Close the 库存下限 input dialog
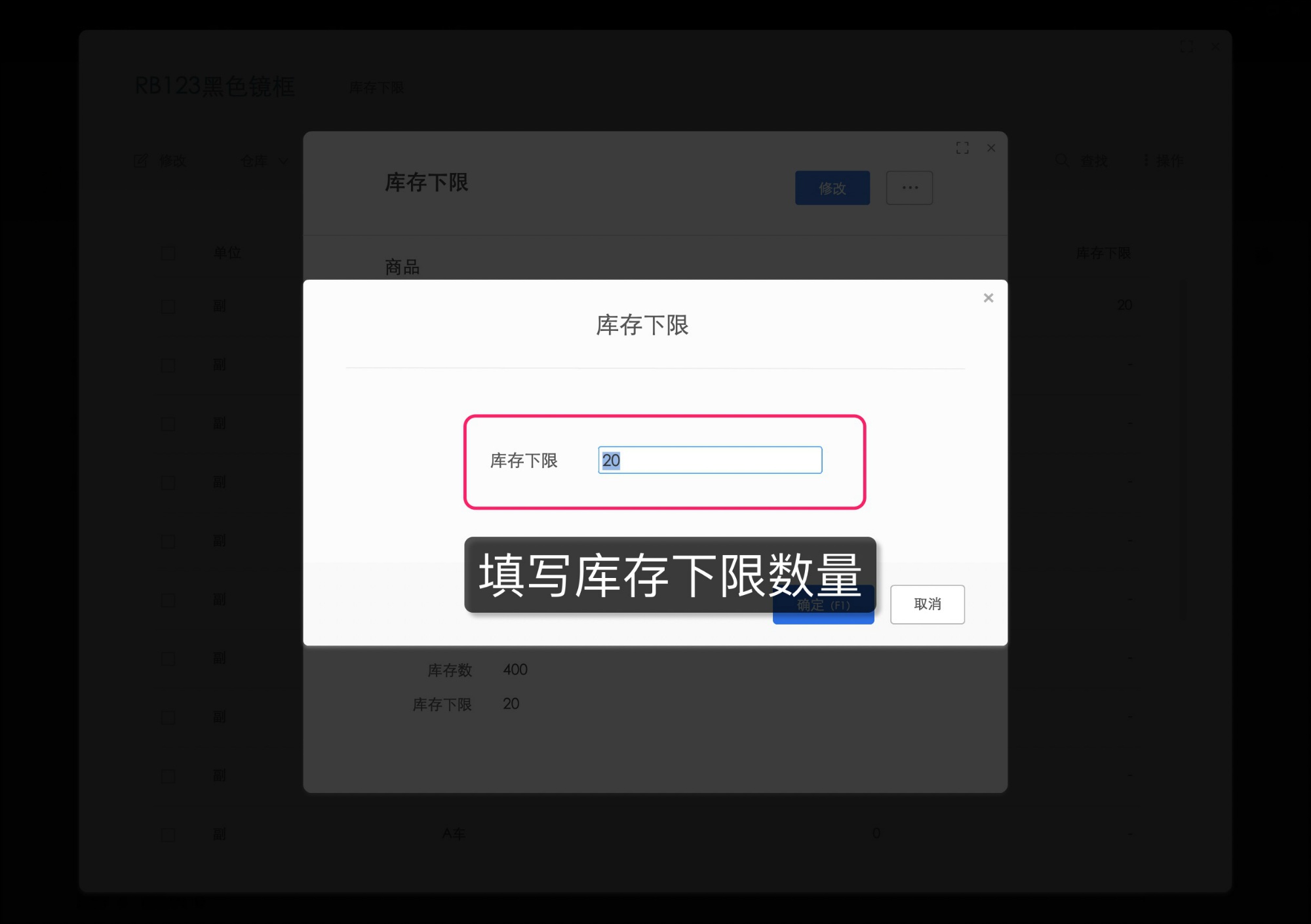The width and height of the screenshot is (1311, 924). point(988,298)
